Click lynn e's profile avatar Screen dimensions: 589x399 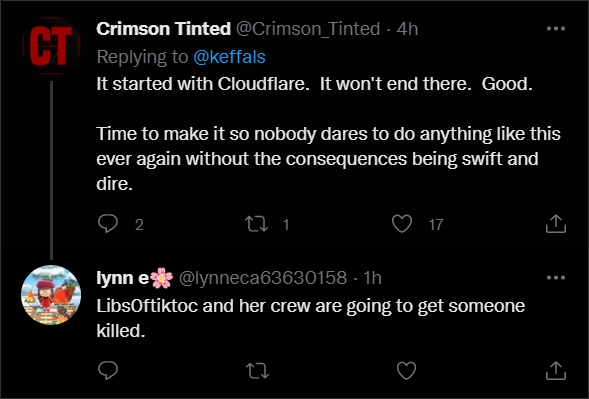(x=51, y=295)
